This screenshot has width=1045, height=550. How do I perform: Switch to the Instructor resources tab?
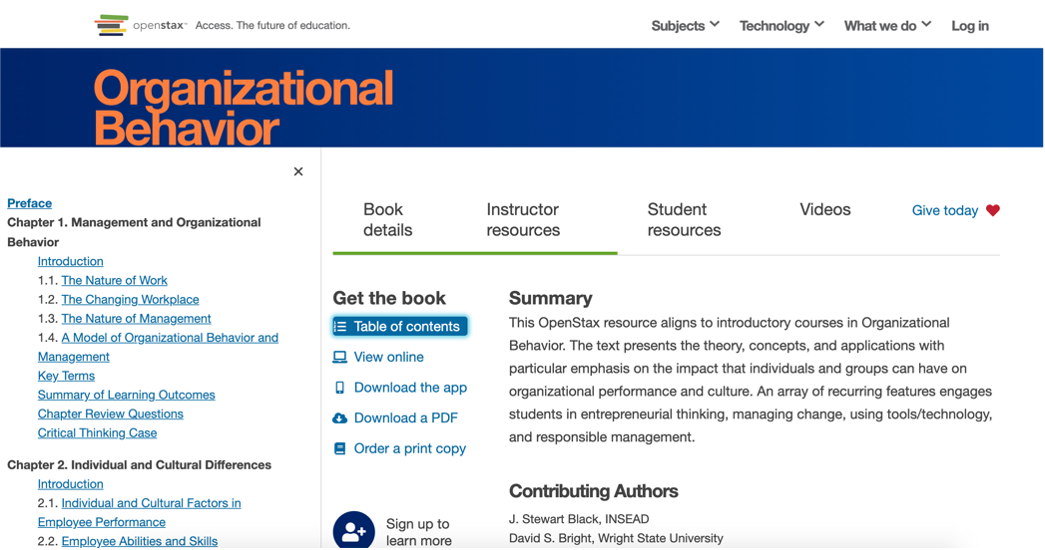pyautogui.click(x=523, y=220)
